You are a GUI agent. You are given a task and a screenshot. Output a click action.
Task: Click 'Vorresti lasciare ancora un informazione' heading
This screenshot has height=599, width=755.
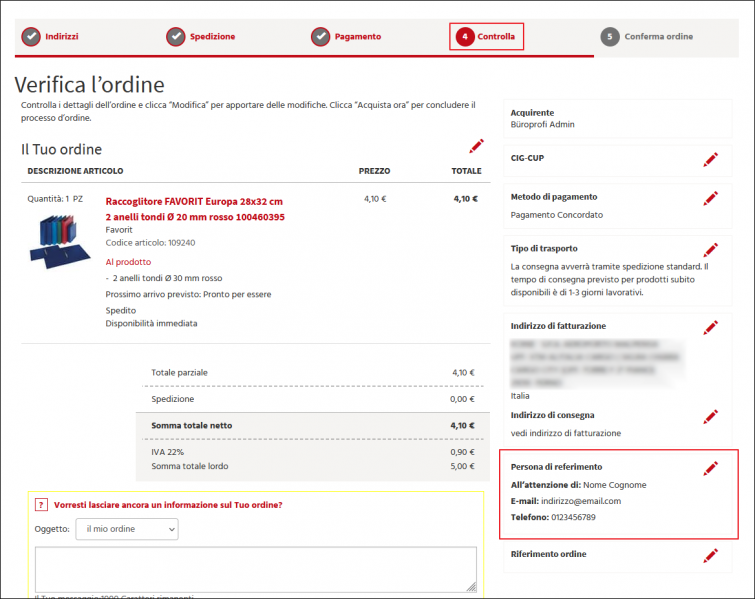(168, 505)
